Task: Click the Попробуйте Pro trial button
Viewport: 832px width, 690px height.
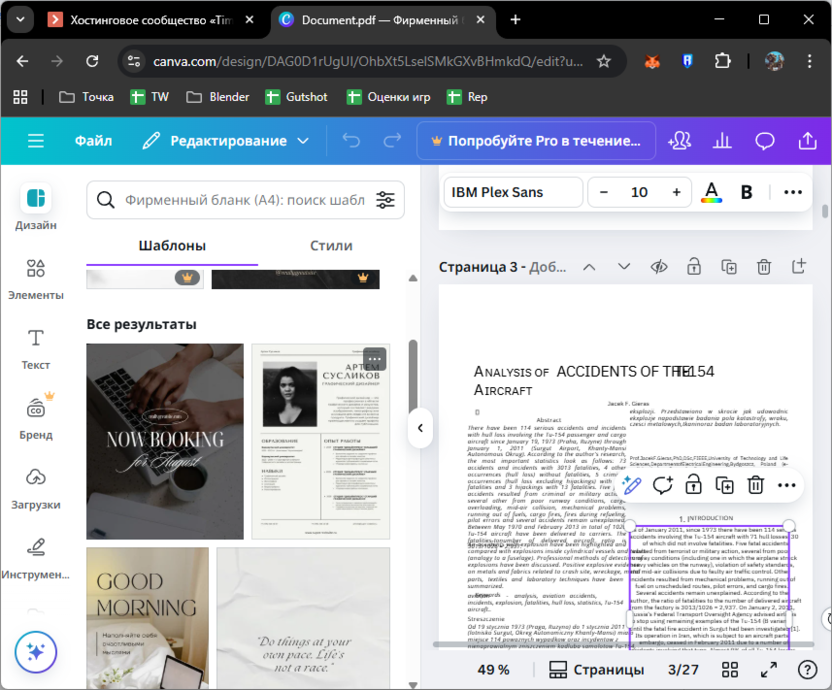Action: pyautogui.click(x=536, y=141)
